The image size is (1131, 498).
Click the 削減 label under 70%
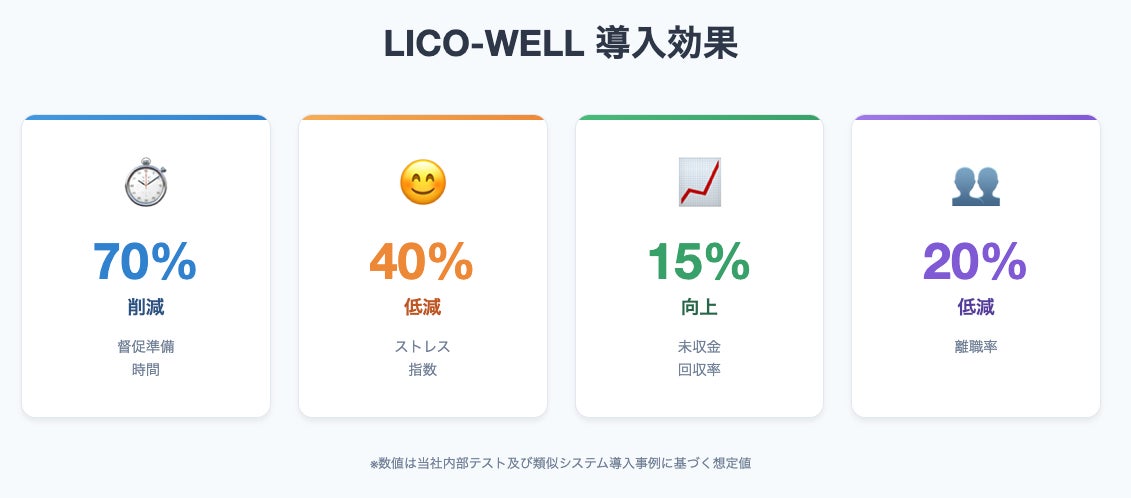[146, 307]
